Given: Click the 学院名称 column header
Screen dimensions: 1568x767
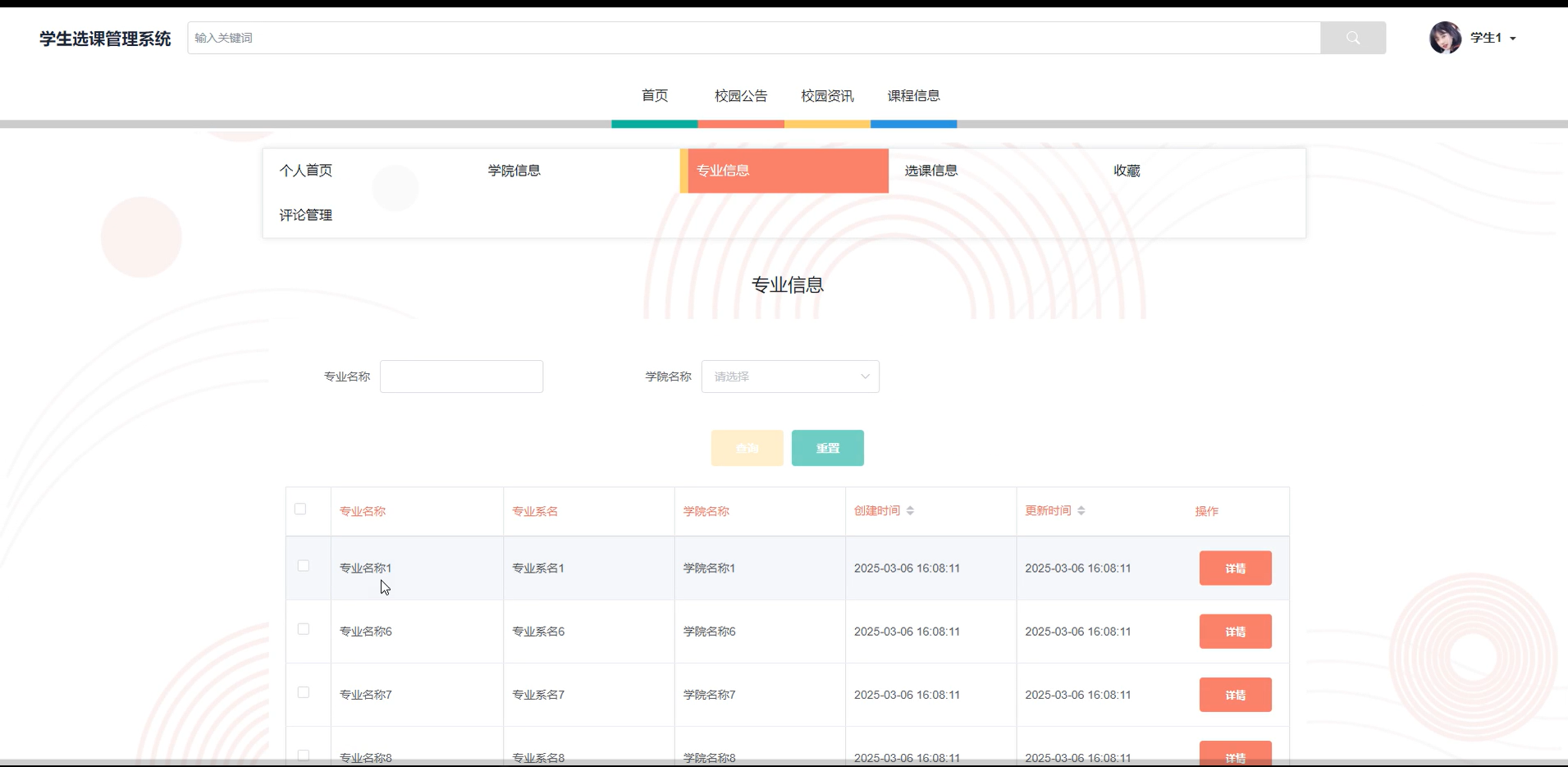Looking at the screenshot, I should (706, 511).
